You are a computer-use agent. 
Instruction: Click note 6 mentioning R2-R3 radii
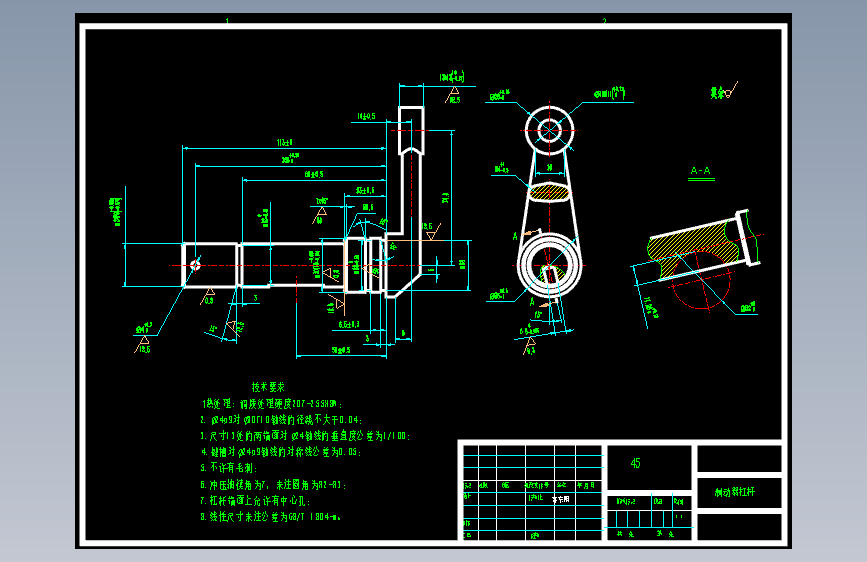click(x=273, y=485)
